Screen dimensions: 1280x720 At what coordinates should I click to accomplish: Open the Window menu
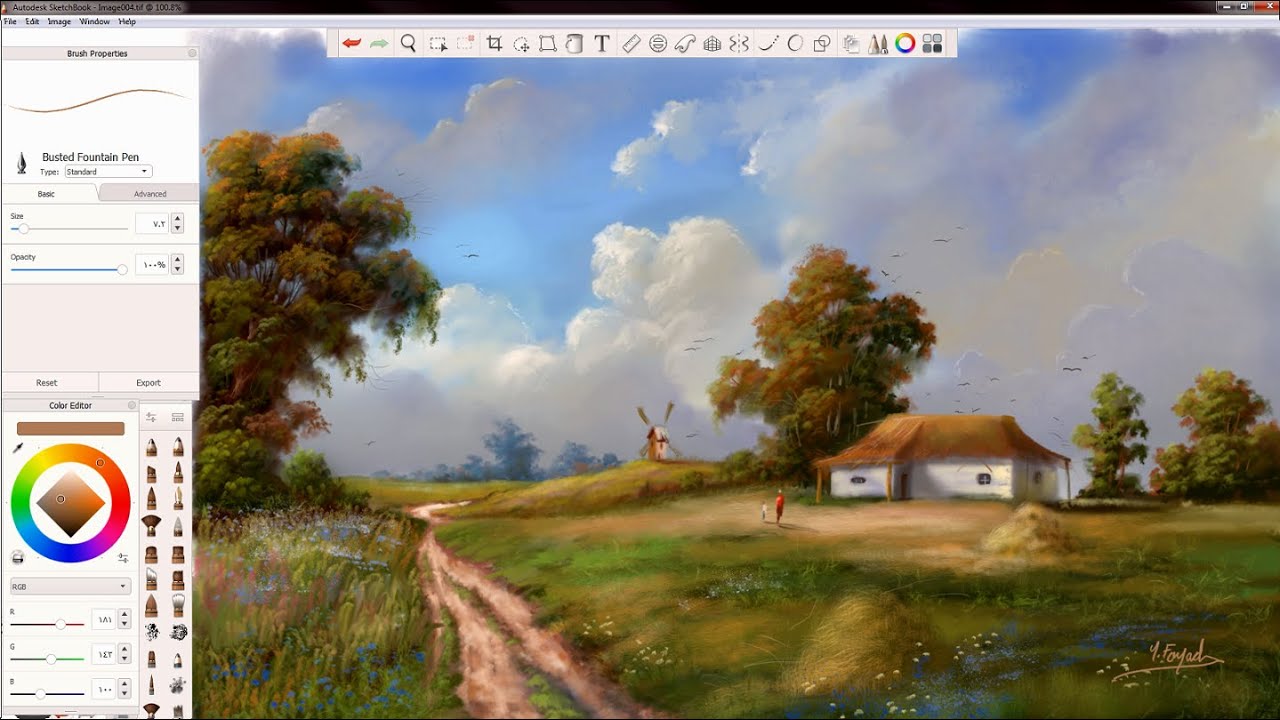click(x=95, y=21)
